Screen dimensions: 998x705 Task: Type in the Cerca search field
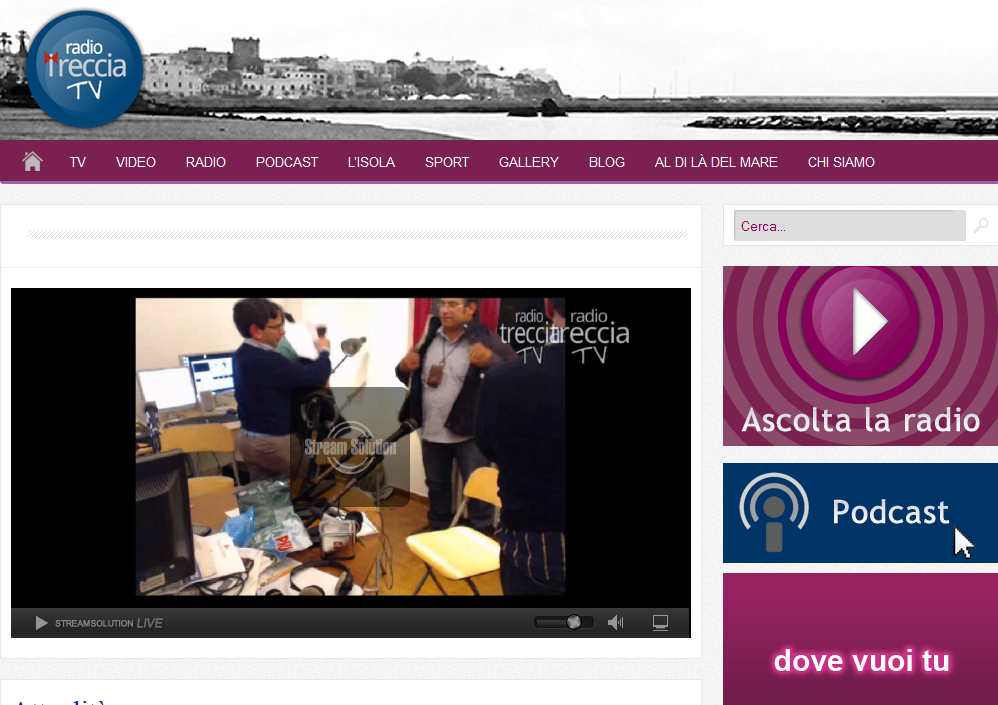[848, 226]
